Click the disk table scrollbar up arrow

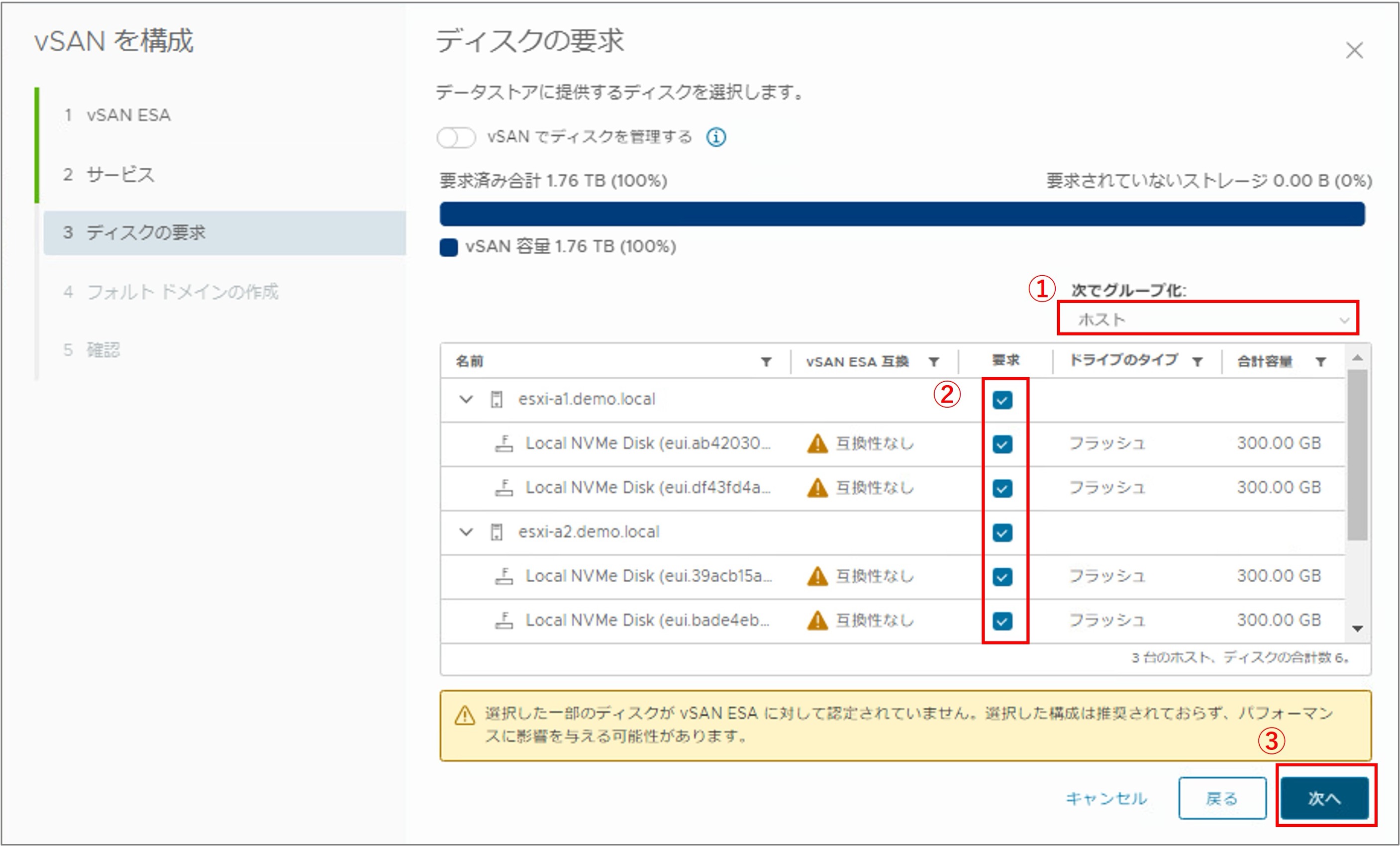(1357, 357)
